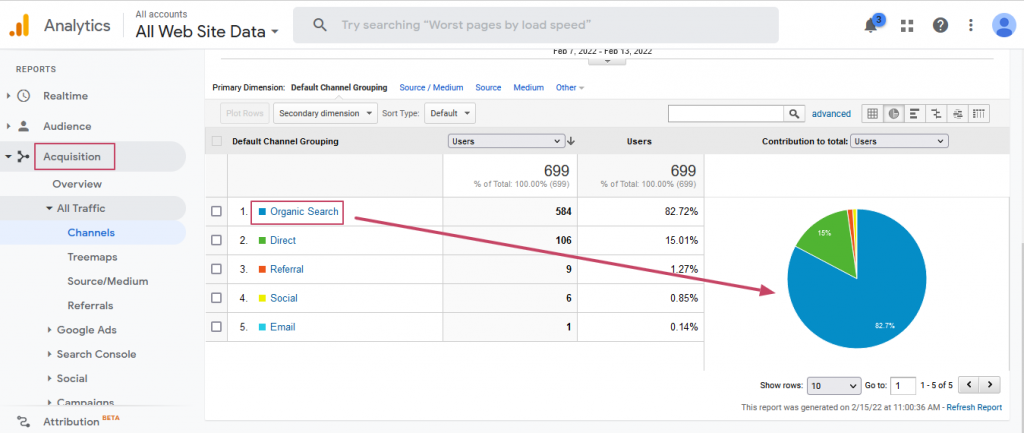The width and height of the screenshot is (1024, 433).
Task: Click the Organic Search channel link
Action: [304, 212]
